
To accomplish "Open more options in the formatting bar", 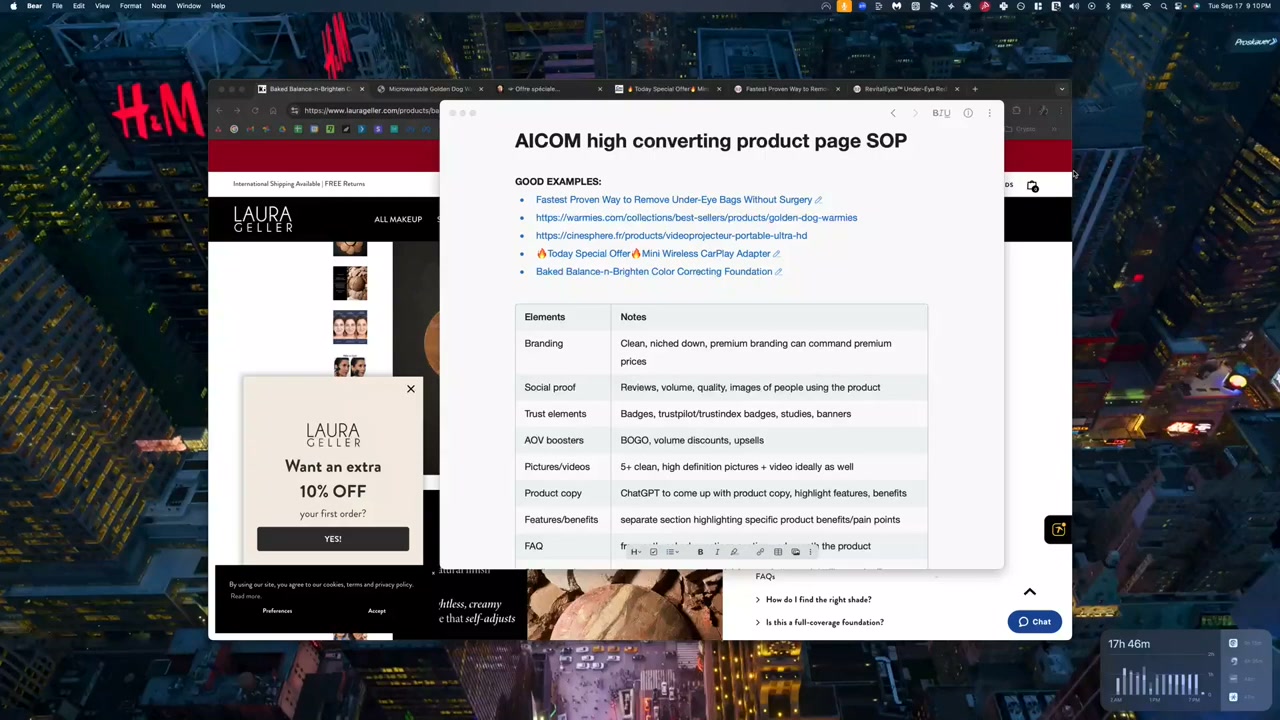I will [811, 552].
